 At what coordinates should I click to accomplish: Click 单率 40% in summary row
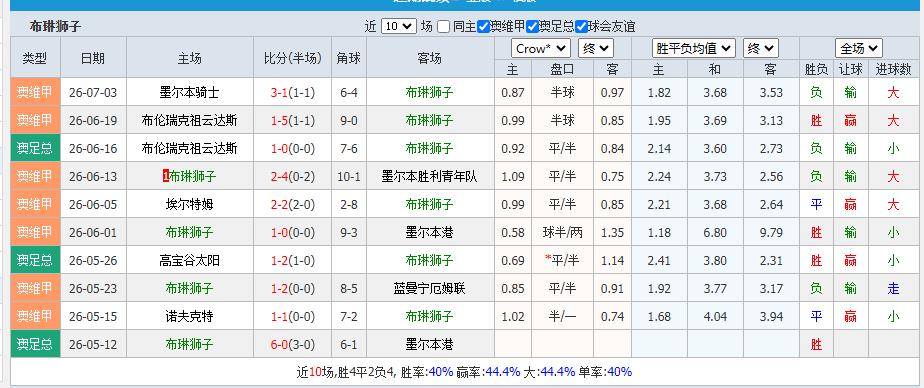tap(619, 372)
